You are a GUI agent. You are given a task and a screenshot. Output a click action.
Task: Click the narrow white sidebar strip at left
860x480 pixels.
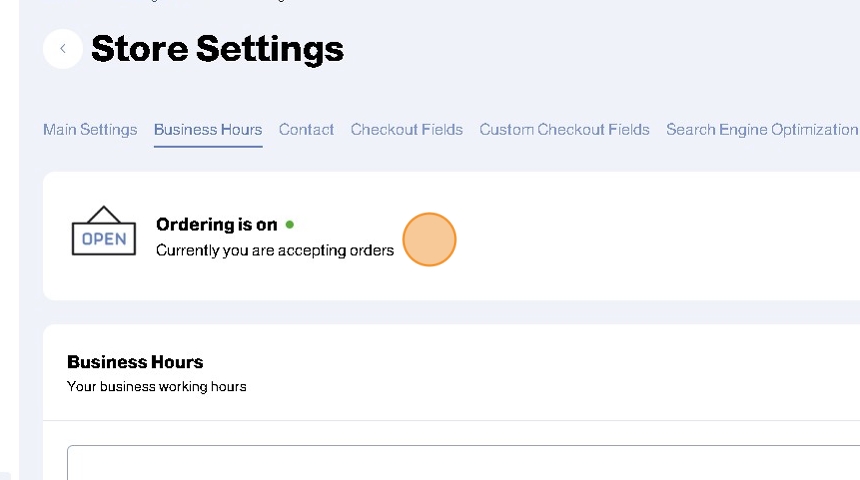[x=9, y=240]
